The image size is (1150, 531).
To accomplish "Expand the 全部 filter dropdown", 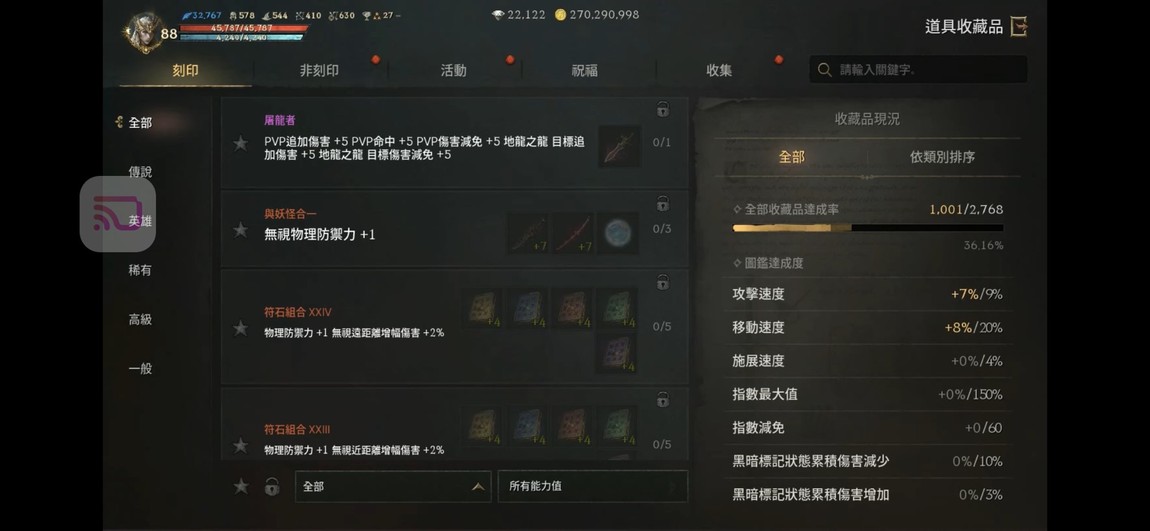I will point(393,486).
